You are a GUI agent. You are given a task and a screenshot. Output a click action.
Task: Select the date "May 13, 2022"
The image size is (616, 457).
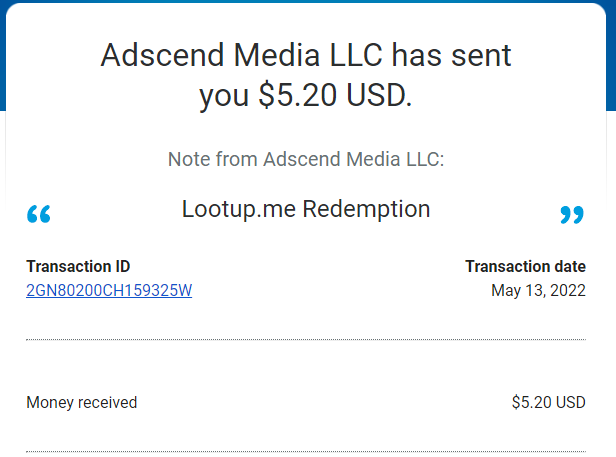538,291
